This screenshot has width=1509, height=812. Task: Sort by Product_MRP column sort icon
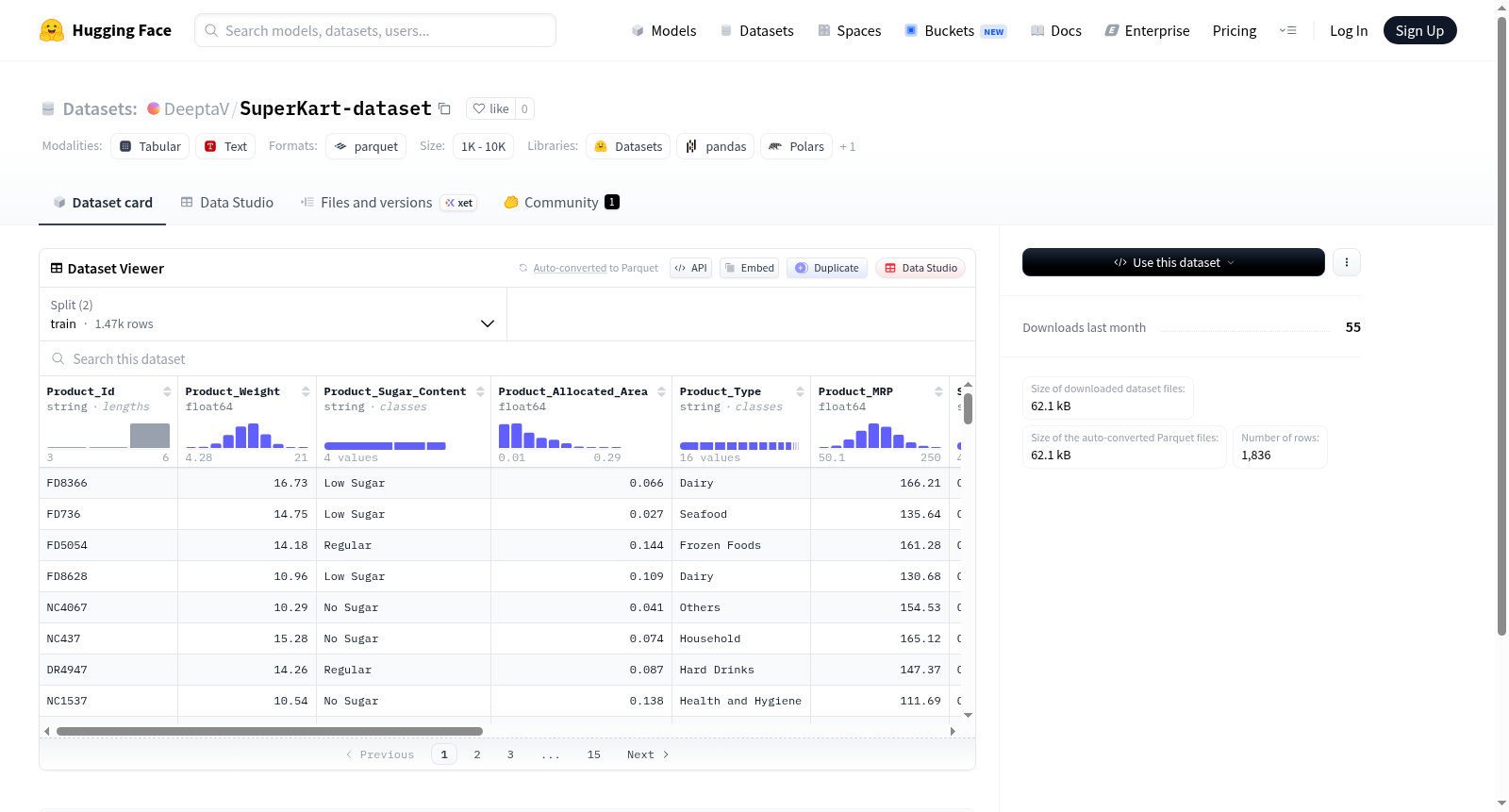coord(938,391)
